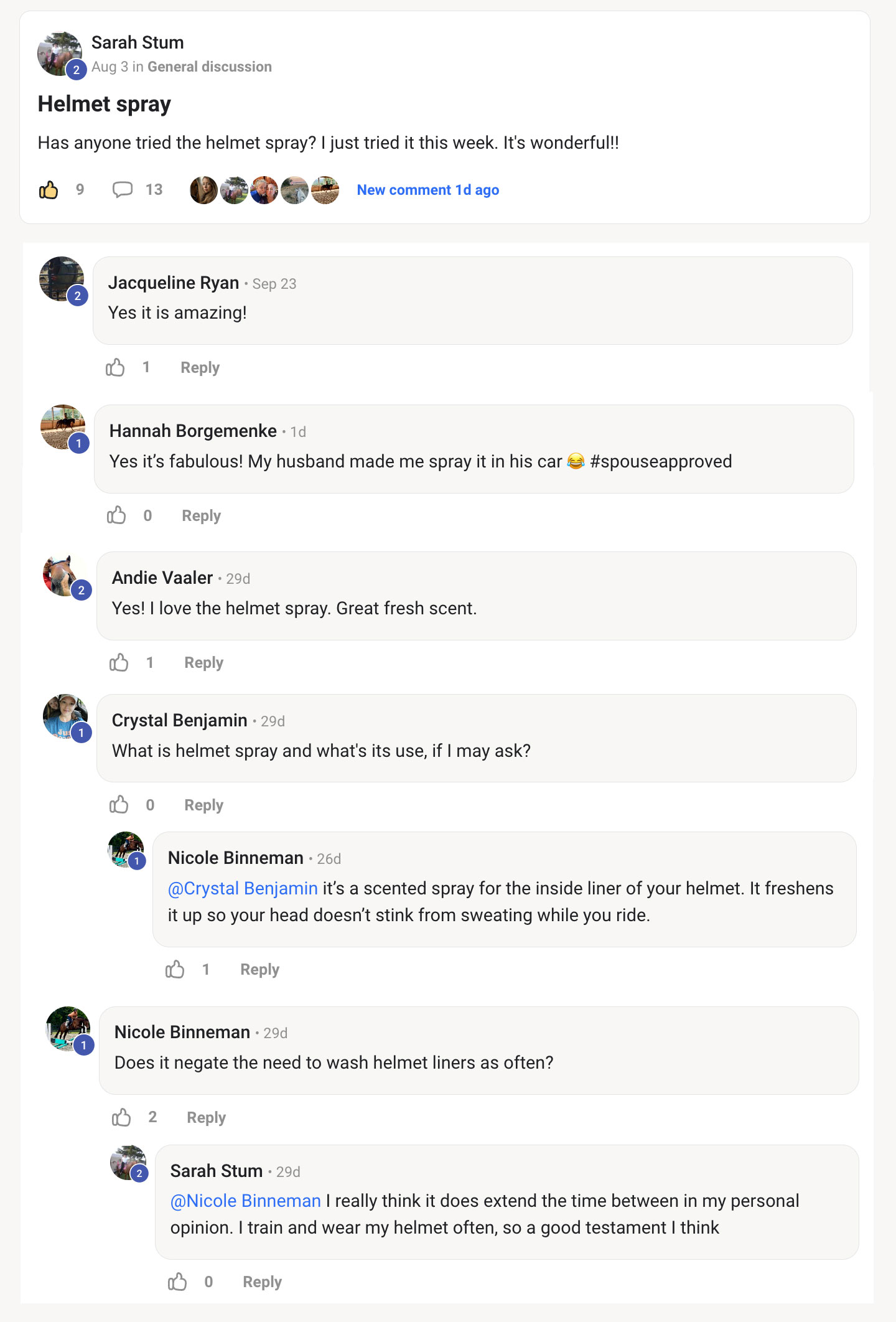Like Nicole Binneman's scented spray reply

tap(175, 970)
